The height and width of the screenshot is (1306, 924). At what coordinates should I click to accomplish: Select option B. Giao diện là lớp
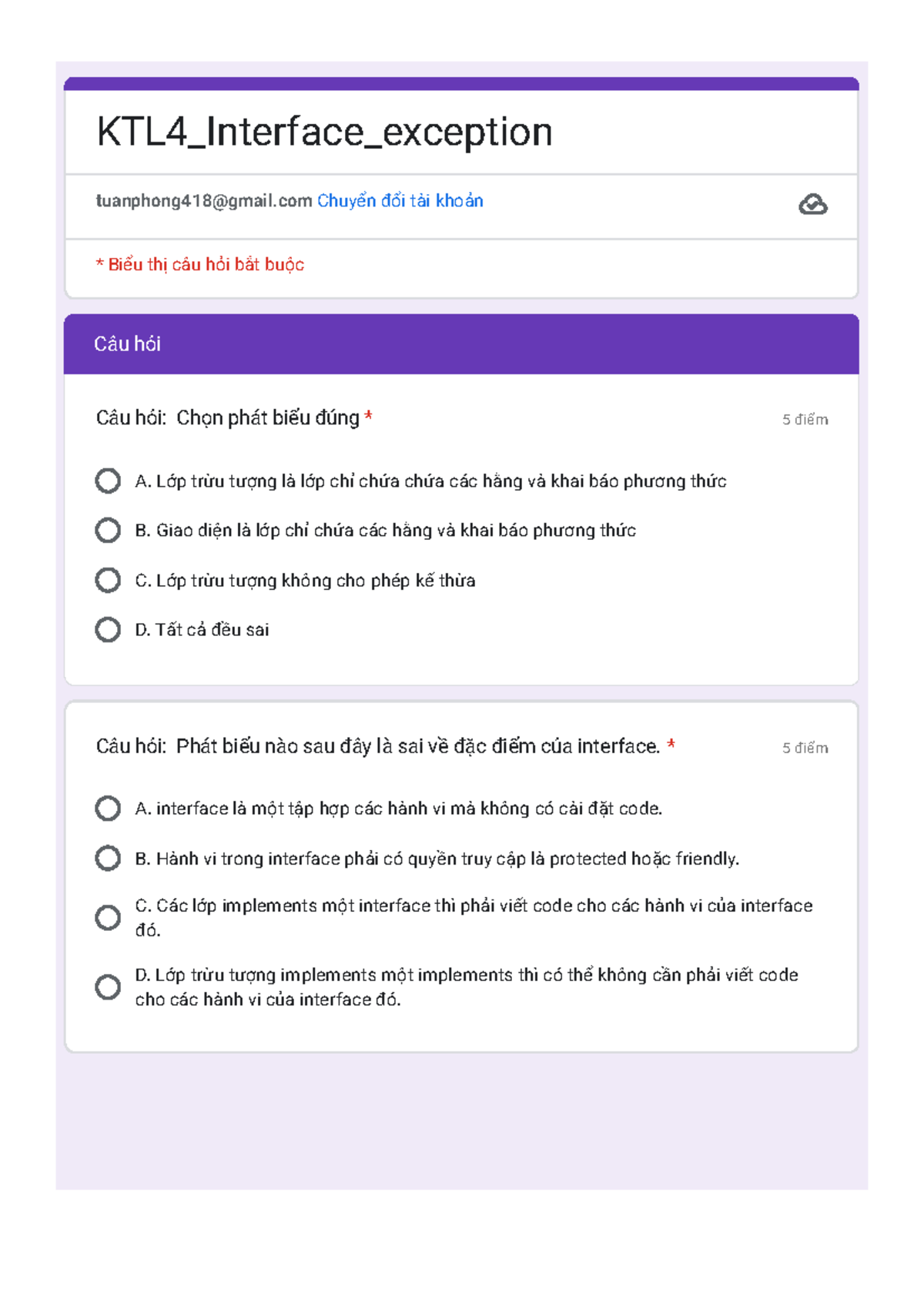108,530
